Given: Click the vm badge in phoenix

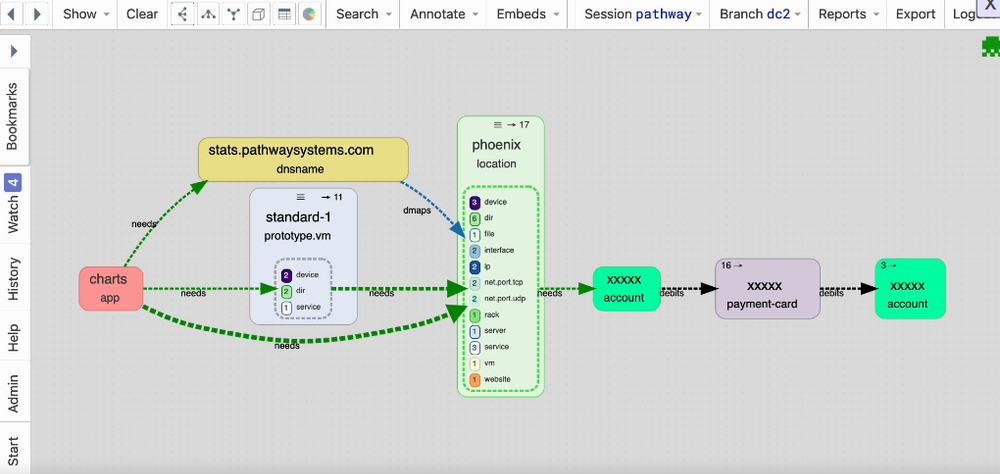Looking at the screenshot, I should [x=474, y=364].
